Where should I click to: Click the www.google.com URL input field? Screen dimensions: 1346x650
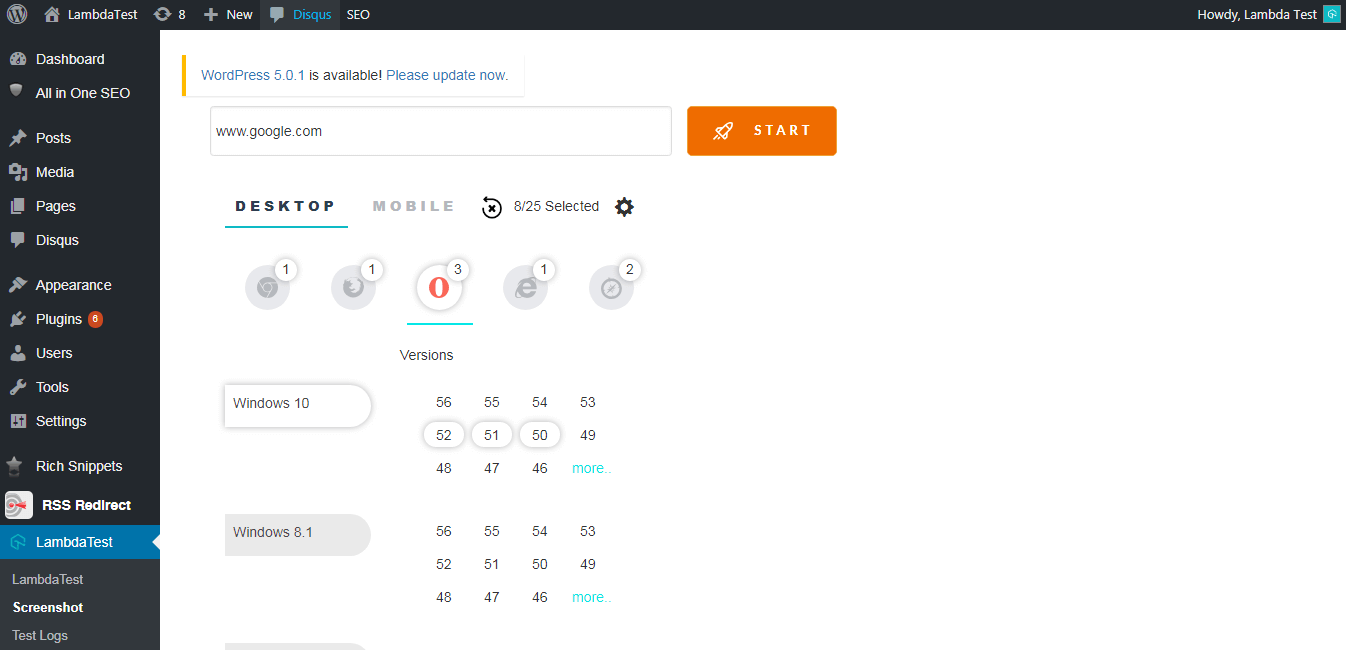(440, 131)
